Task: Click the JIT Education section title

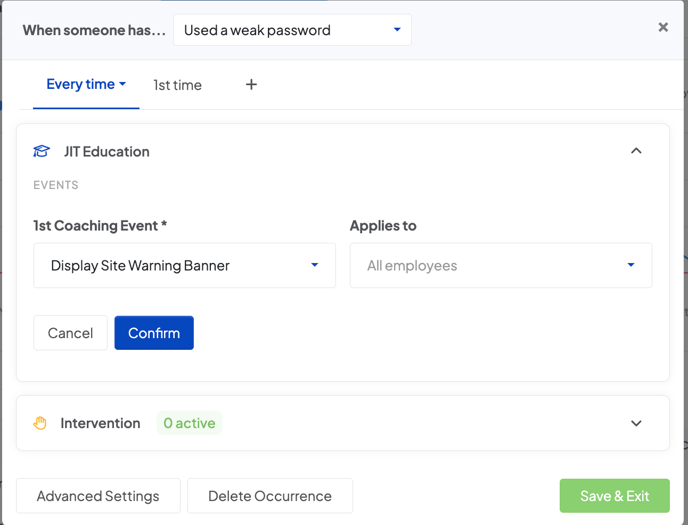Action: tap(107, 151)
